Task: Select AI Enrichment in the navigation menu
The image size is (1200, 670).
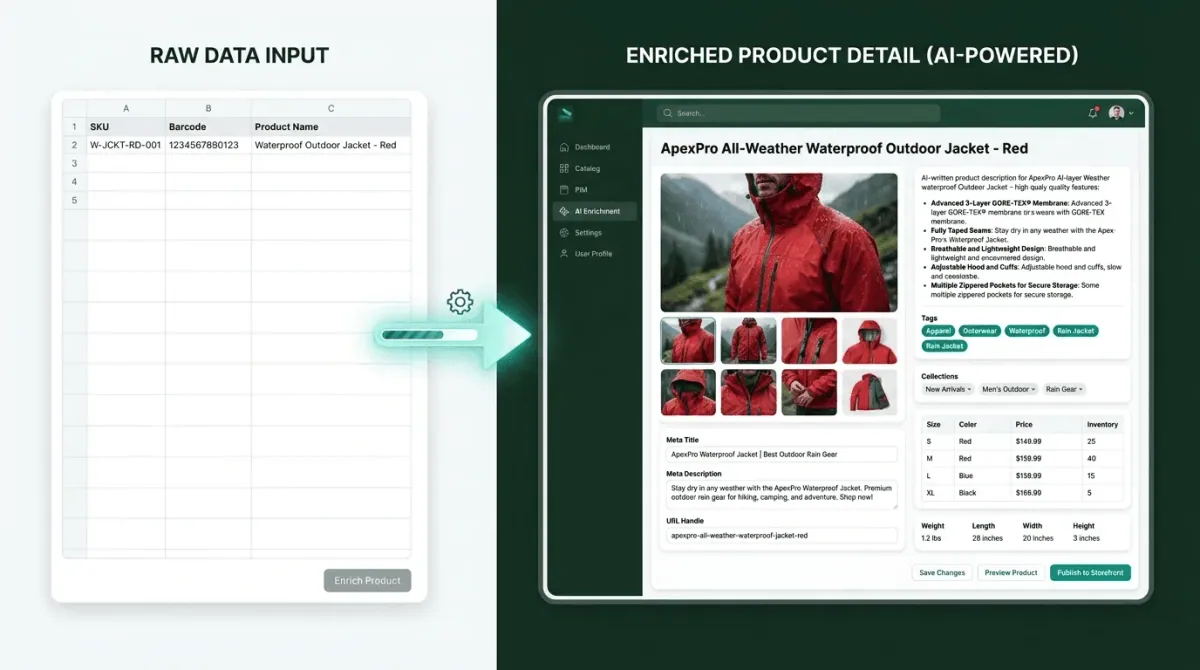Action: point(597,211)
